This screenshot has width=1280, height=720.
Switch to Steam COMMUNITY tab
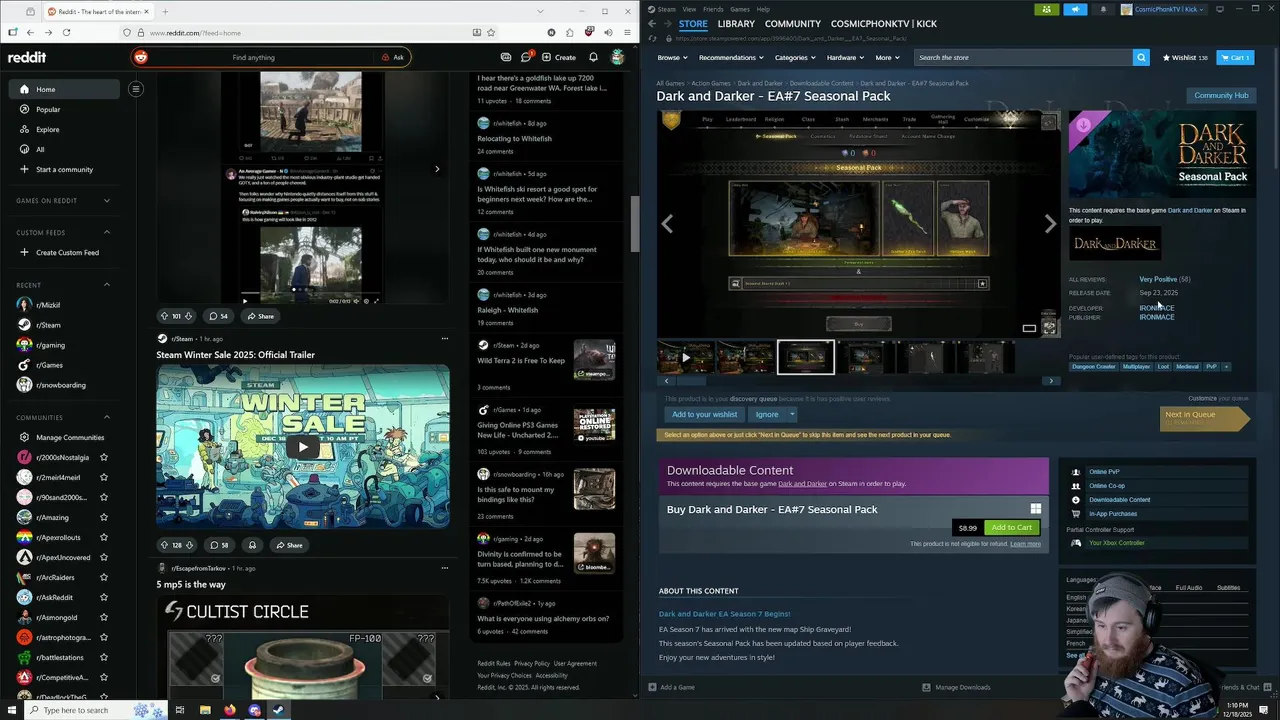[793, 23]
